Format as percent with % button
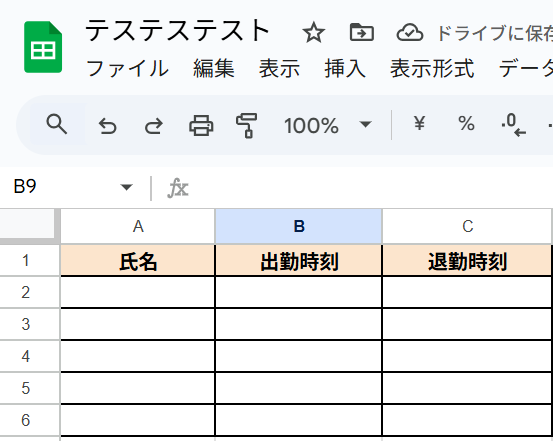The width and height of the screenshot is (553, 441). 466,123
